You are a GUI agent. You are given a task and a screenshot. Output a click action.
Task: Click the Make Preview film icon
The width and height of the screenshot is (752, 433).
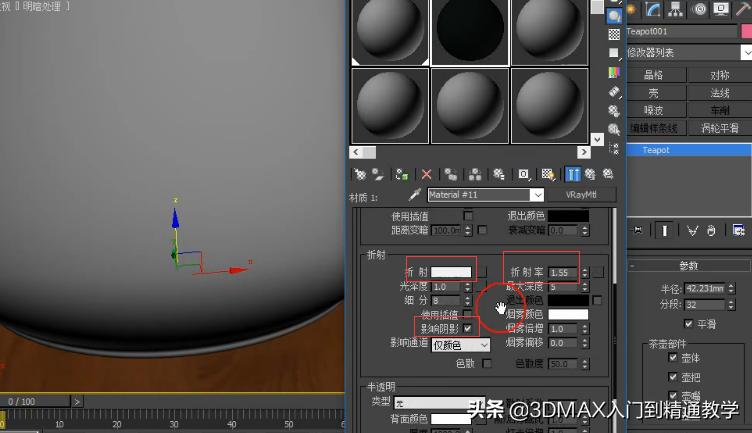pos(614,92)
